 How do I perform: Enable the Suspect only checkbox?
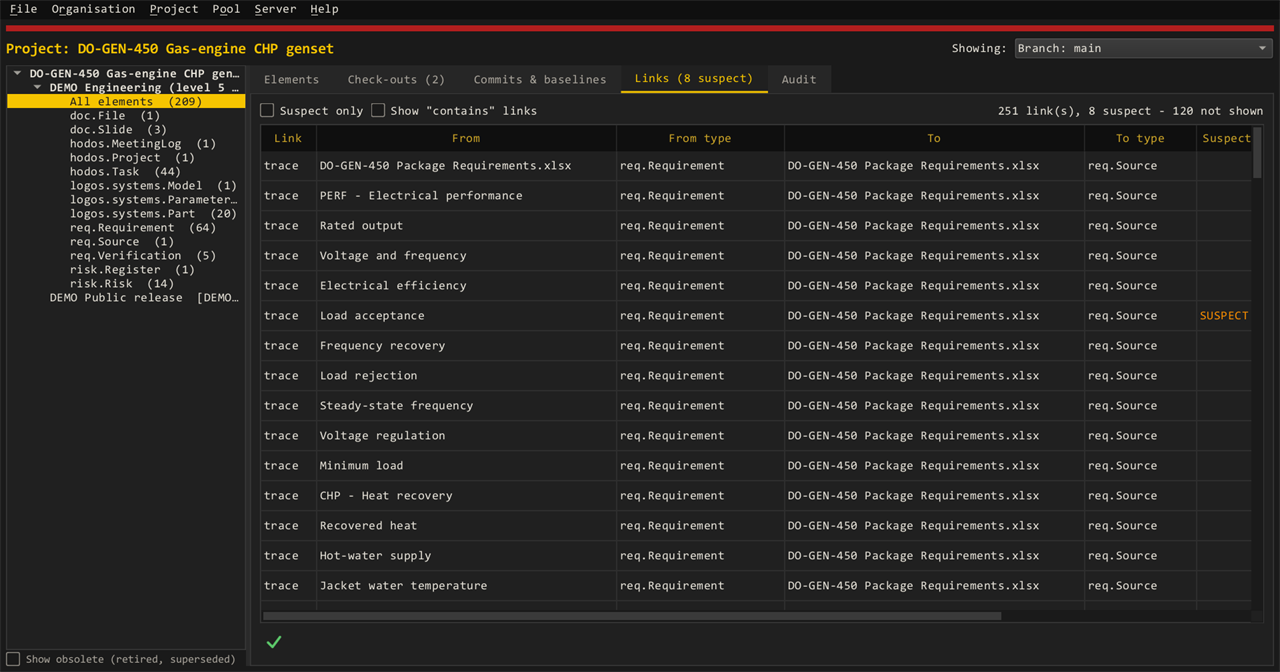tap(267, 110)
